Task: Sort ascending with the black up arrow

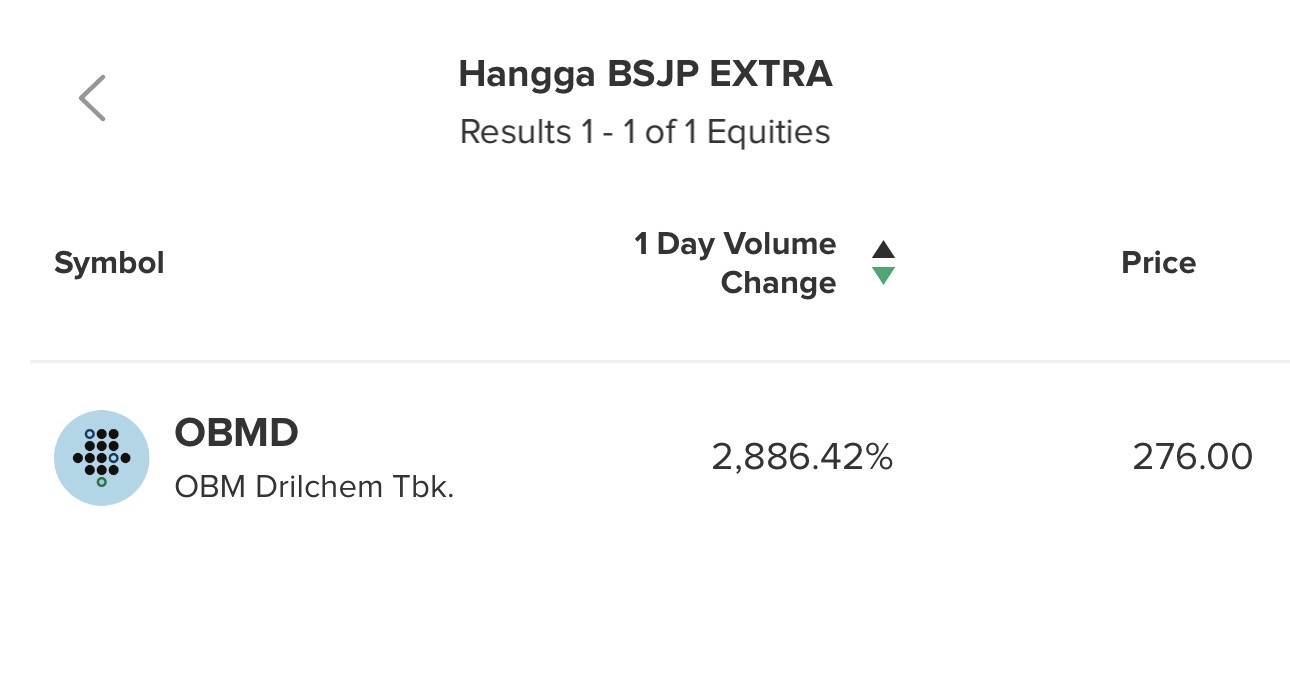Action: coord(883,250)
